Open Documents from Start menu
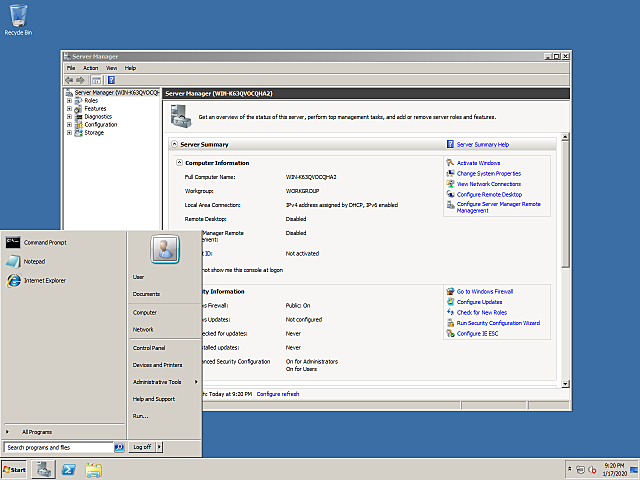Viewport: 640px width, 480px height. [146, 294]
